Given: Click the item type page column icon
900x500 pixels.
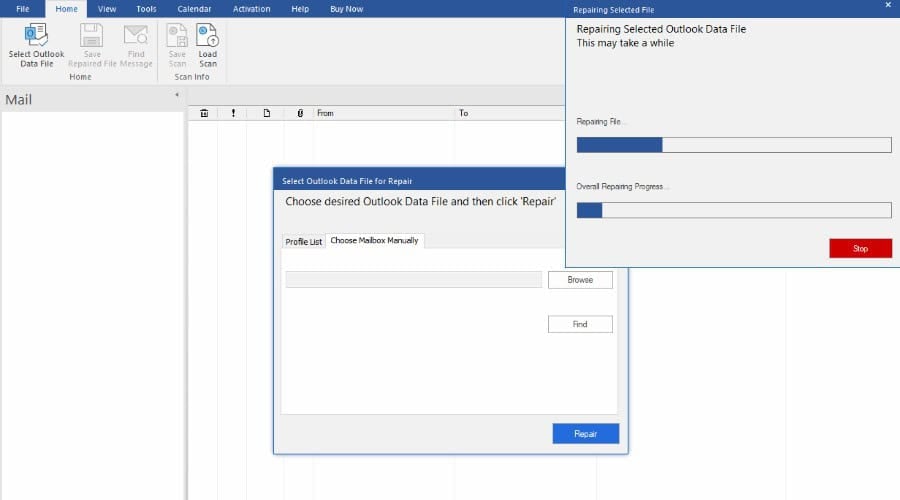Looking at the screenshot, I should click(267, 113).
